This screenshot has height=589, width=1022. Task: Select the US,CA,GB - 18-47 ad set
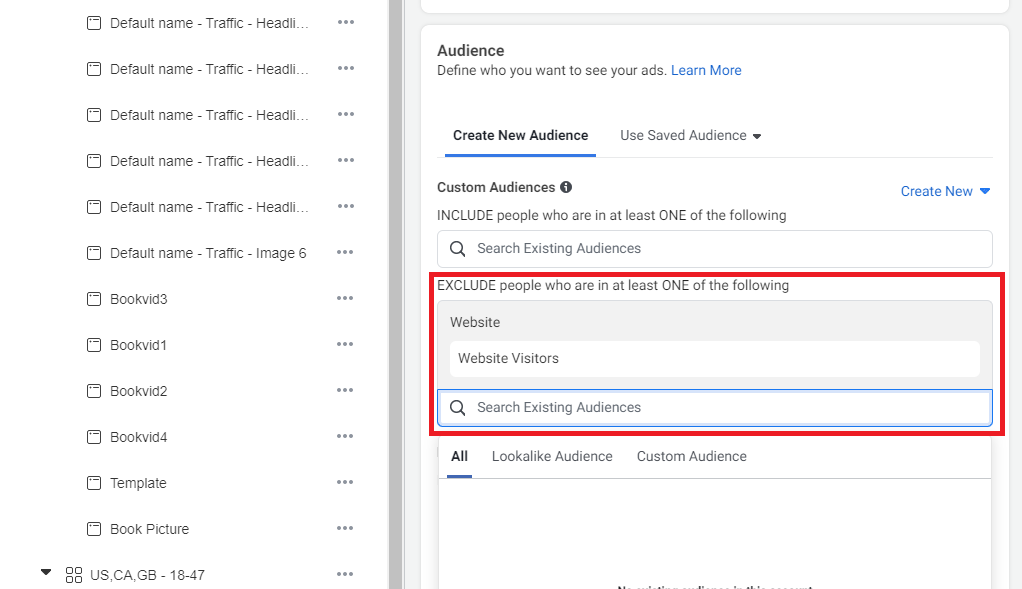click(147, 575)
